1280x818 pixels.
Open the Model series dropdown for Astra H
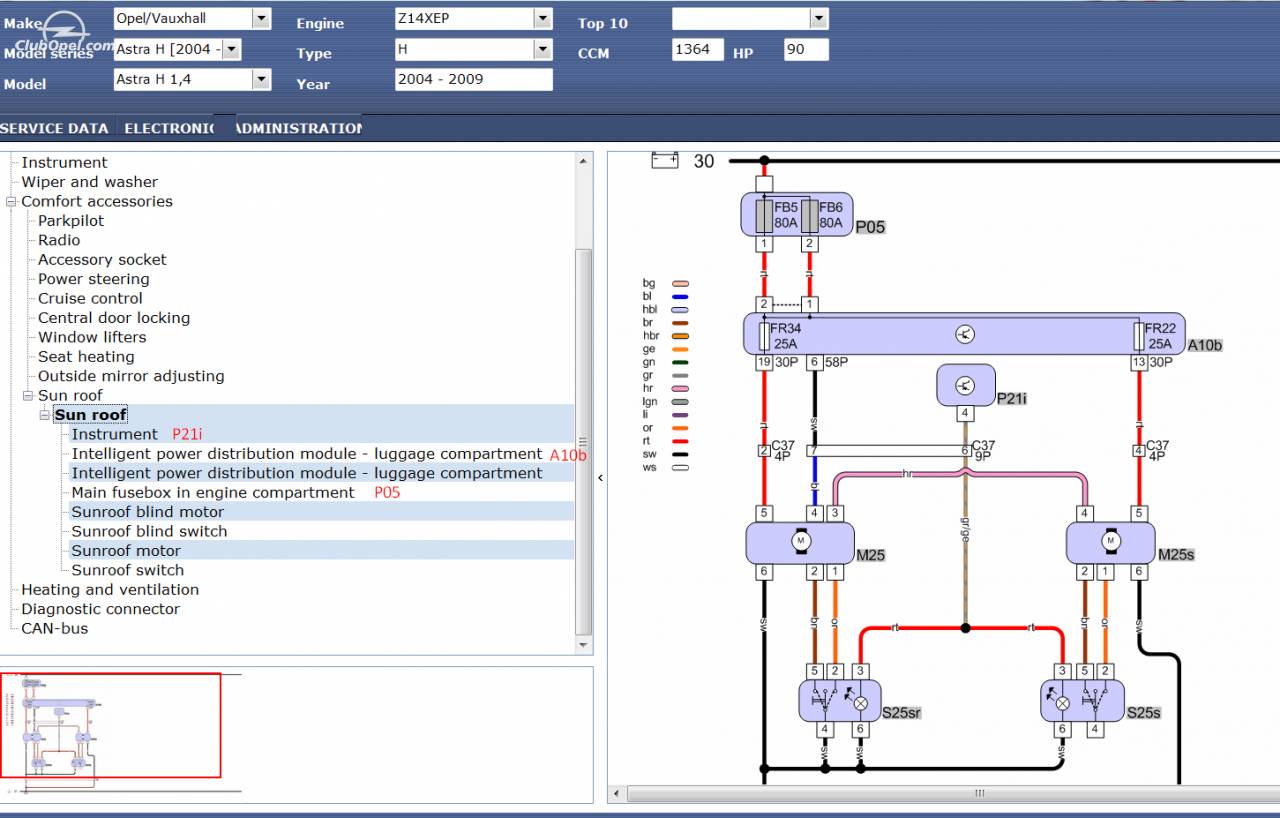(x=231, y=49)
